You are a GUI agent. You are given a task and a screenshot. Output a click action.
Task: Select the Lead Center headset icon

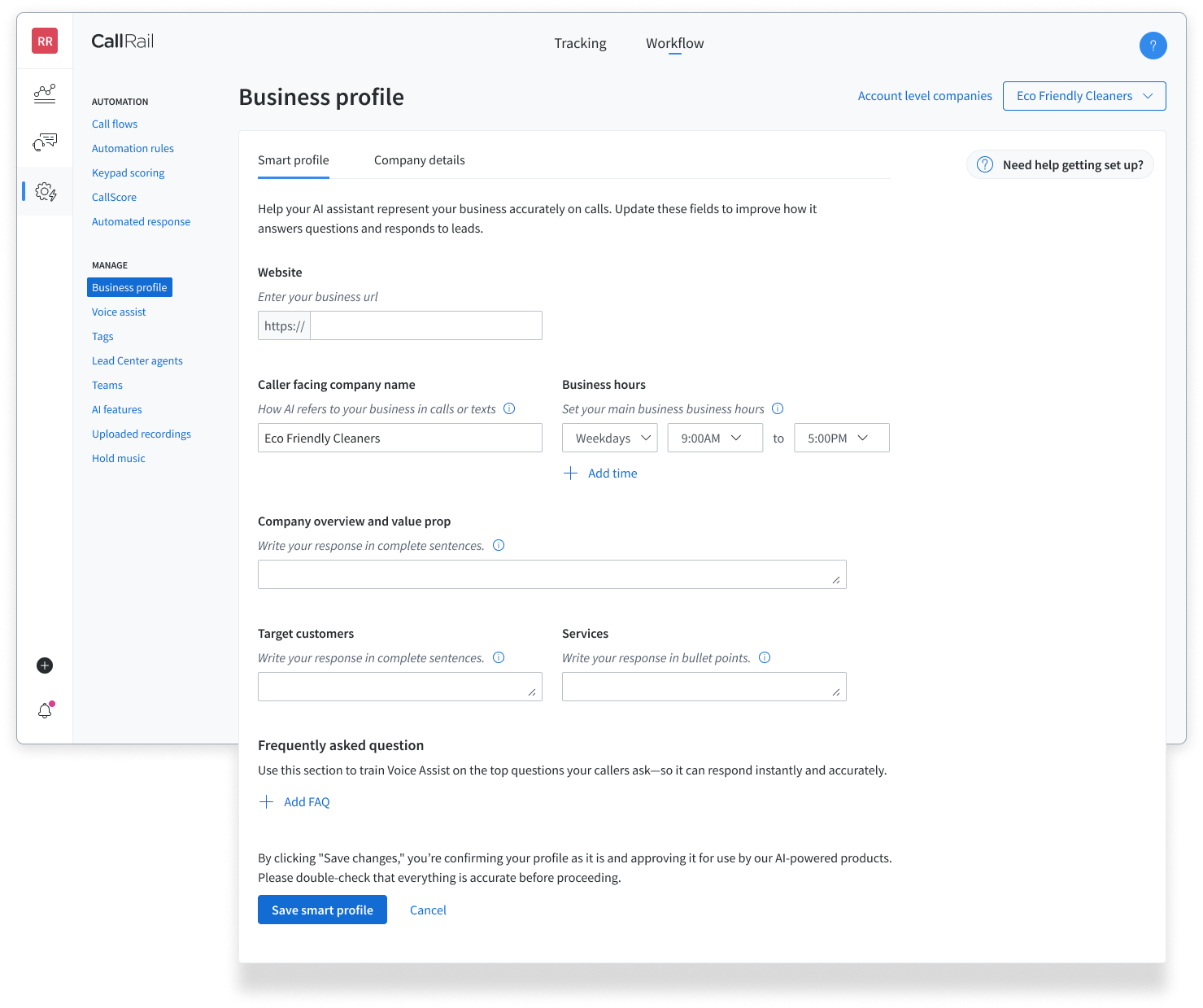click(x=45, y=142)
